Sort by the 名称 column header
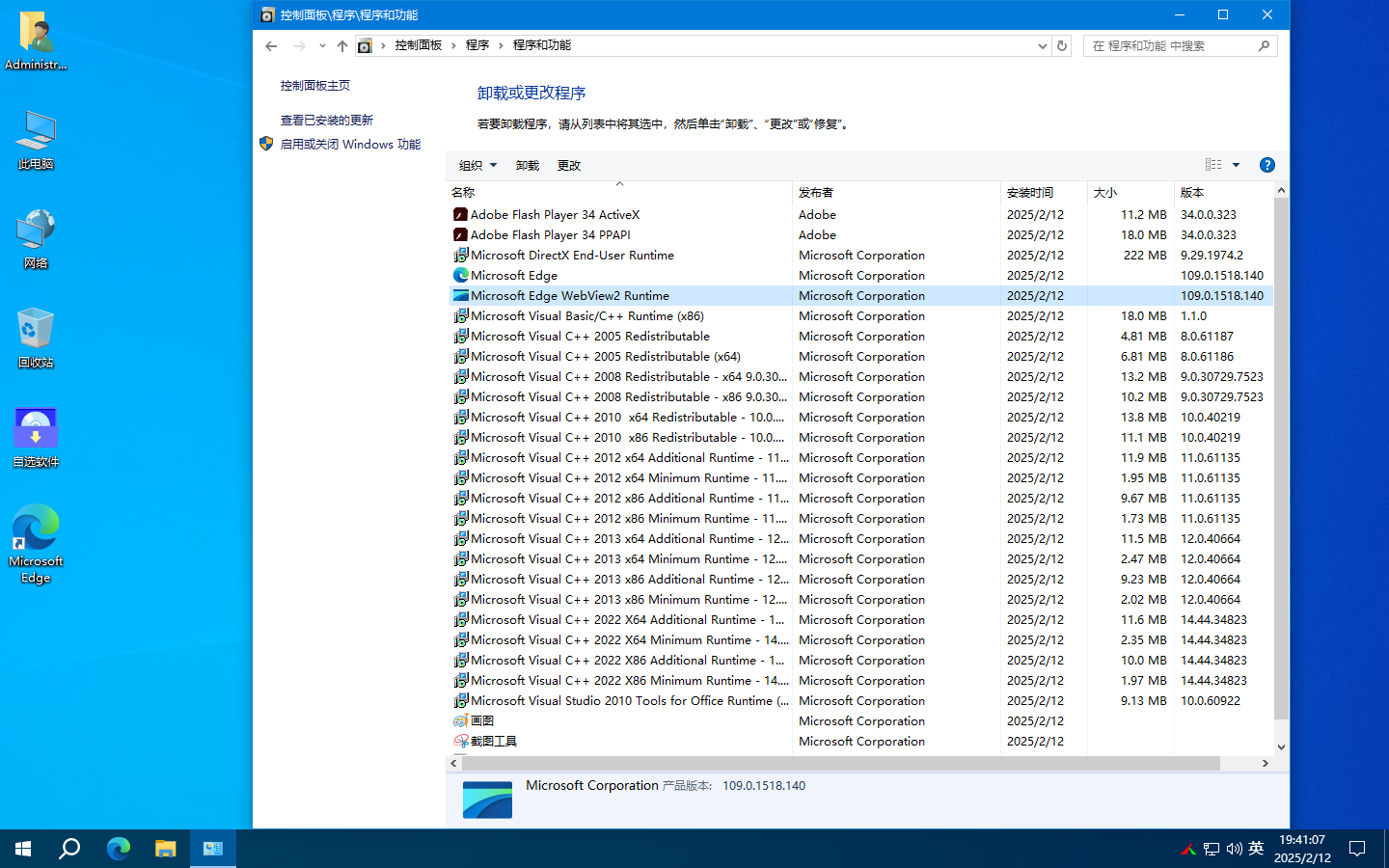1389x868 pixels. point(619,192)
